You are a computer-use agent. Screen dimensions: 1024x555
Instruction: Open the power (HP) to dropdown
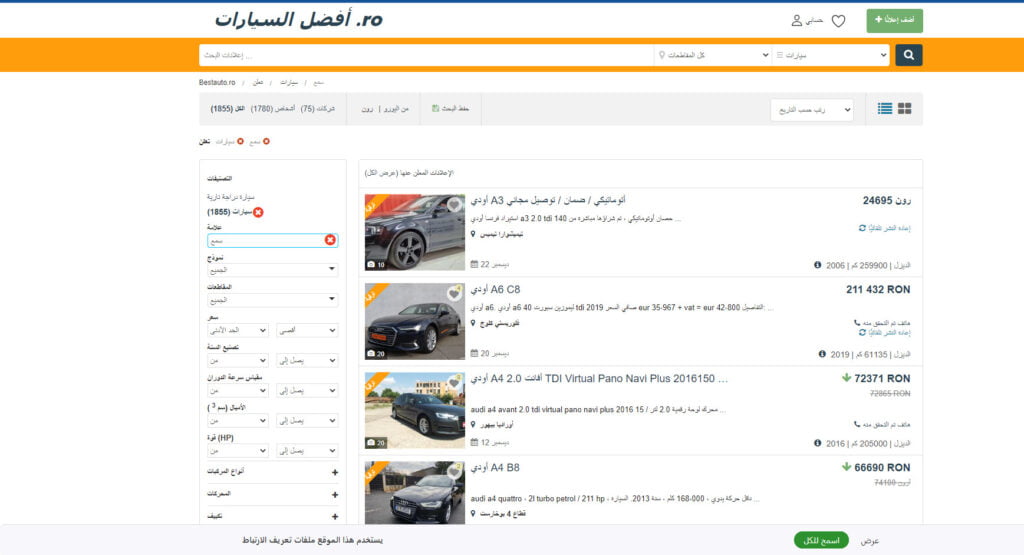click(x=307, y=451)
